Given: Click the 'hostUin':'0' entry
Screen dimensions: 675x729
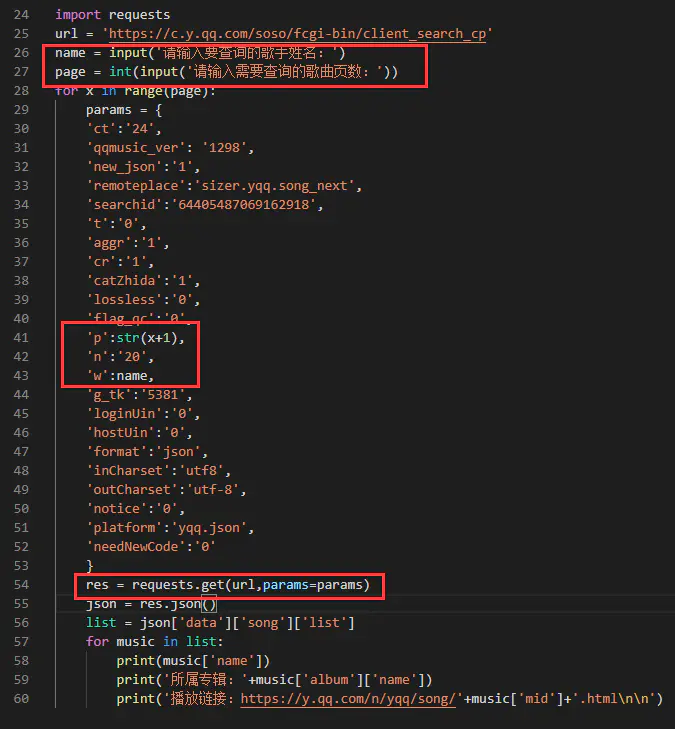Looking at the screenshot, I should pos(139,433).
